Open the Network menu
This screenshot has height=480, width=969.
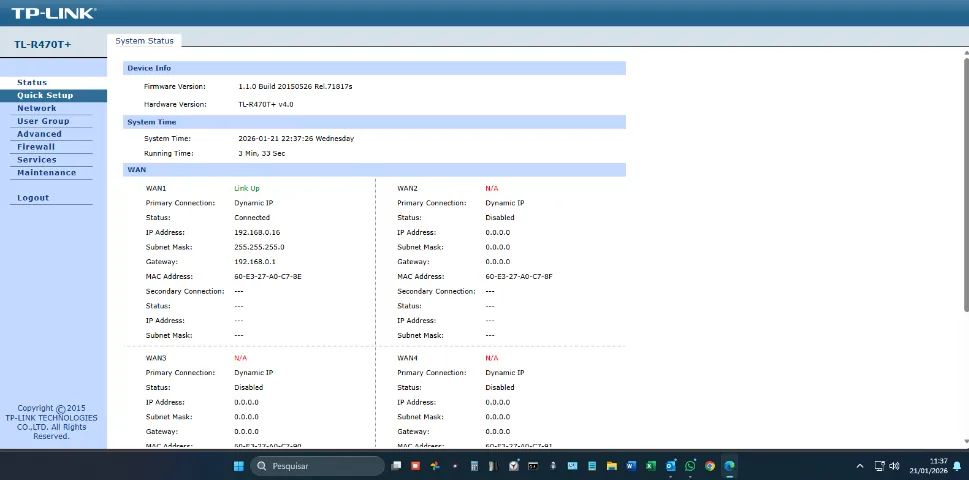[37, 108]
